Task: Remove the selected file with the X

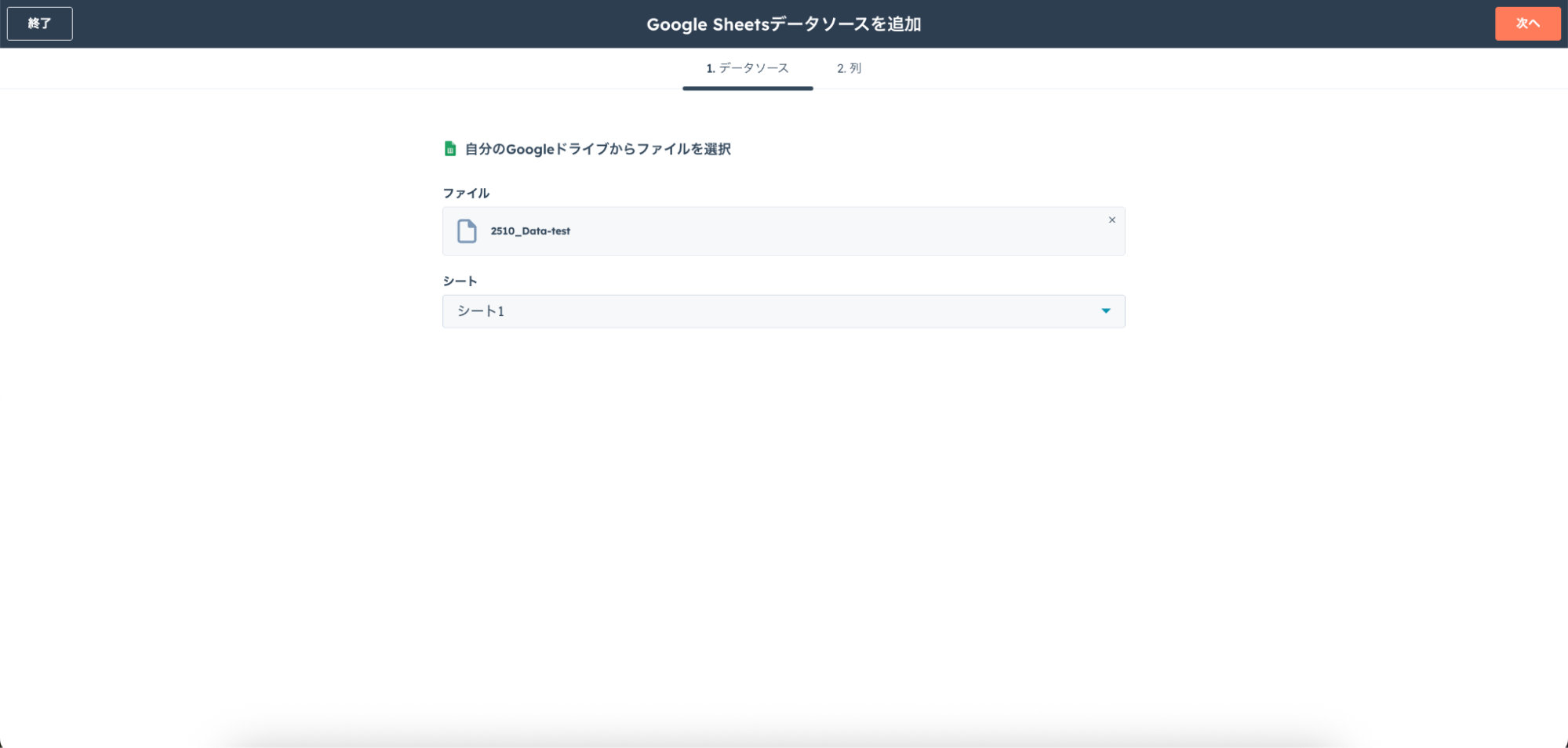Action: pyautogui.click(x=1111, y=220)
